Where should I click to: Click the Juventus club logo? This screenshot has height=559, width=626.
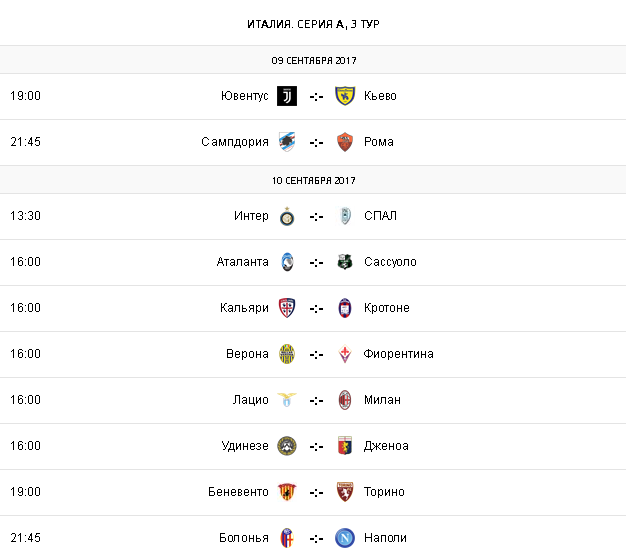pyautogui.click(x=287, y=96)
